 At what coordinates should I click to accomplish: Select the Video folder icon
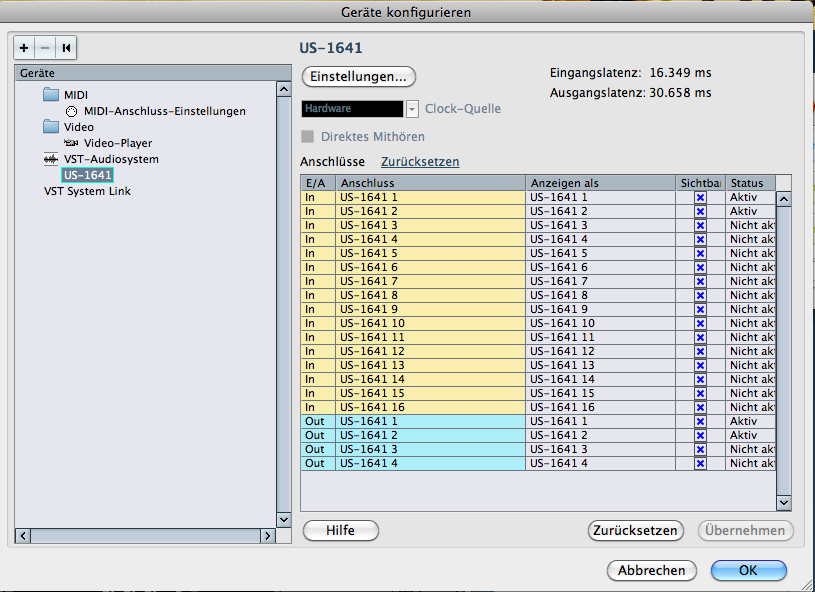point(51,126)
